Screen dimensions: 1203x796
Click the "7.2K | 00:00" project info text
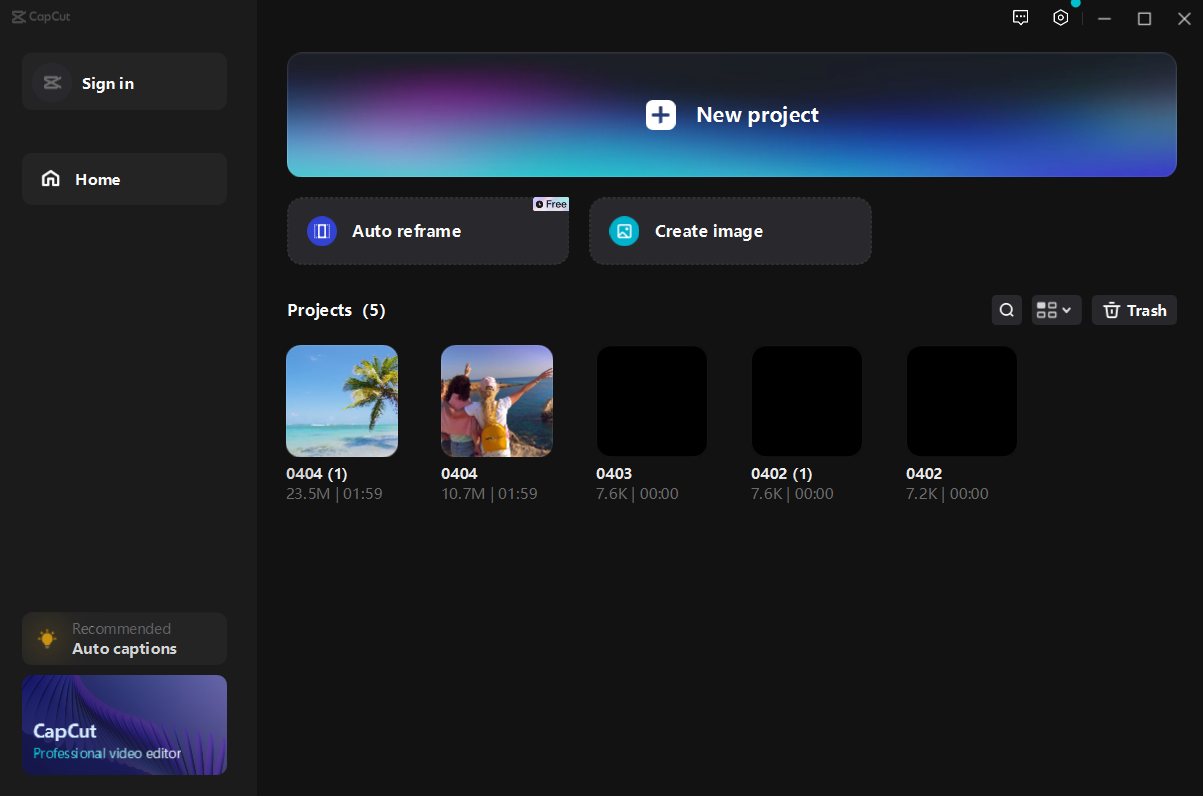[x=947, y=494]
